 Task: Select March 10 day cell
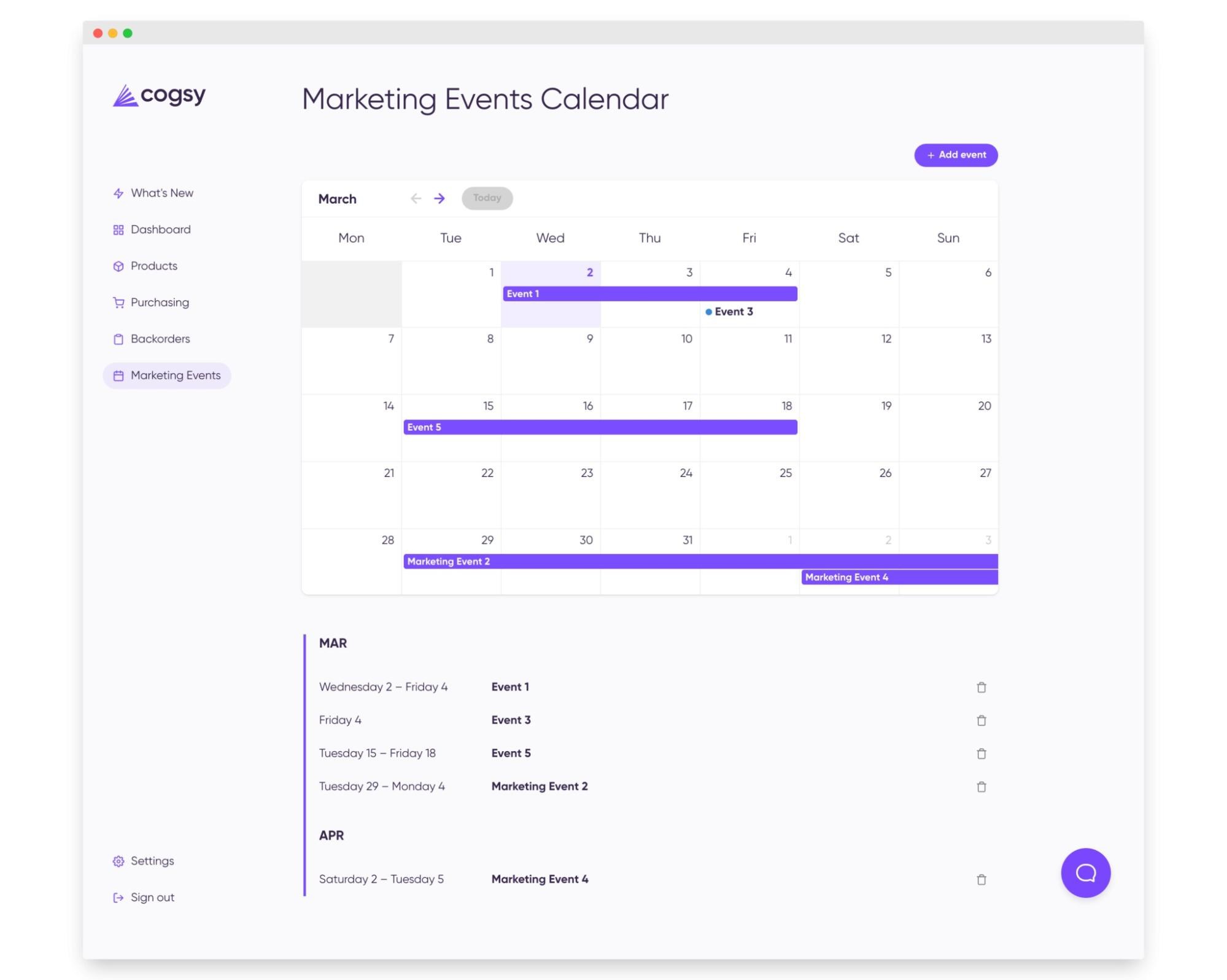[x=650, y=361]
